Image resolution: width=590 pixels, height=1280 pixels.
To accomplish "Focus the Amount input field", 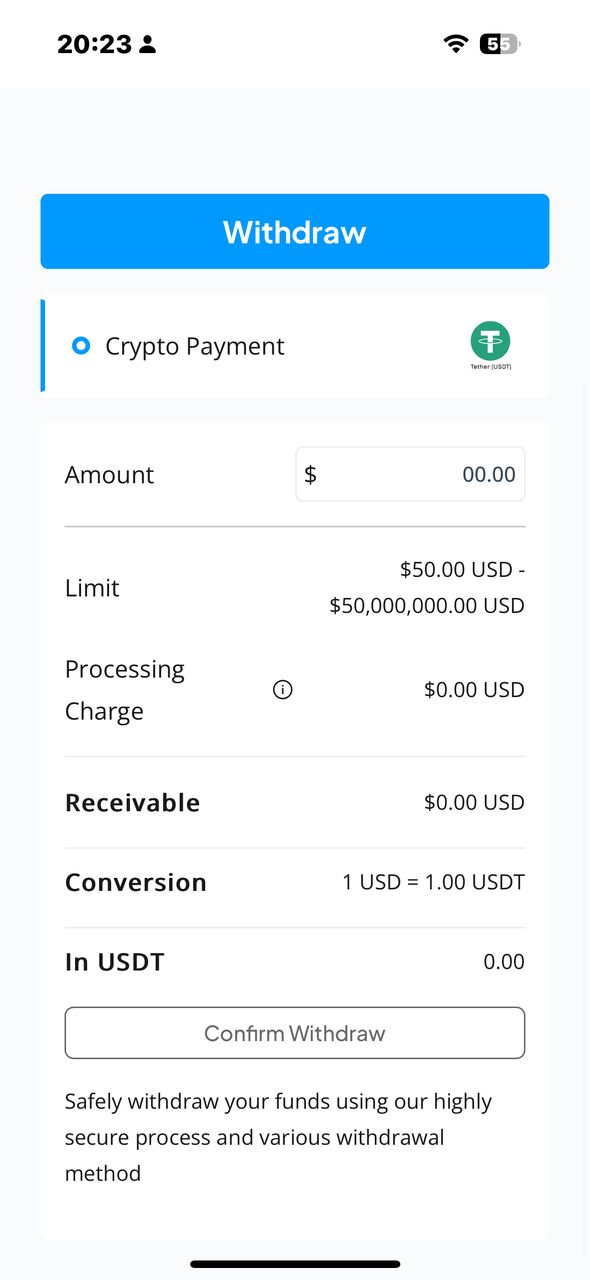I will 410,474.
